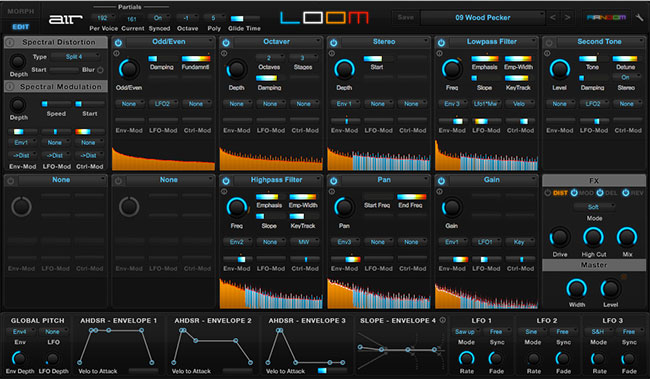This screenshot has height=379, width=650.
Task: Click the FX High Cut knob
Action: click(593, 237)
